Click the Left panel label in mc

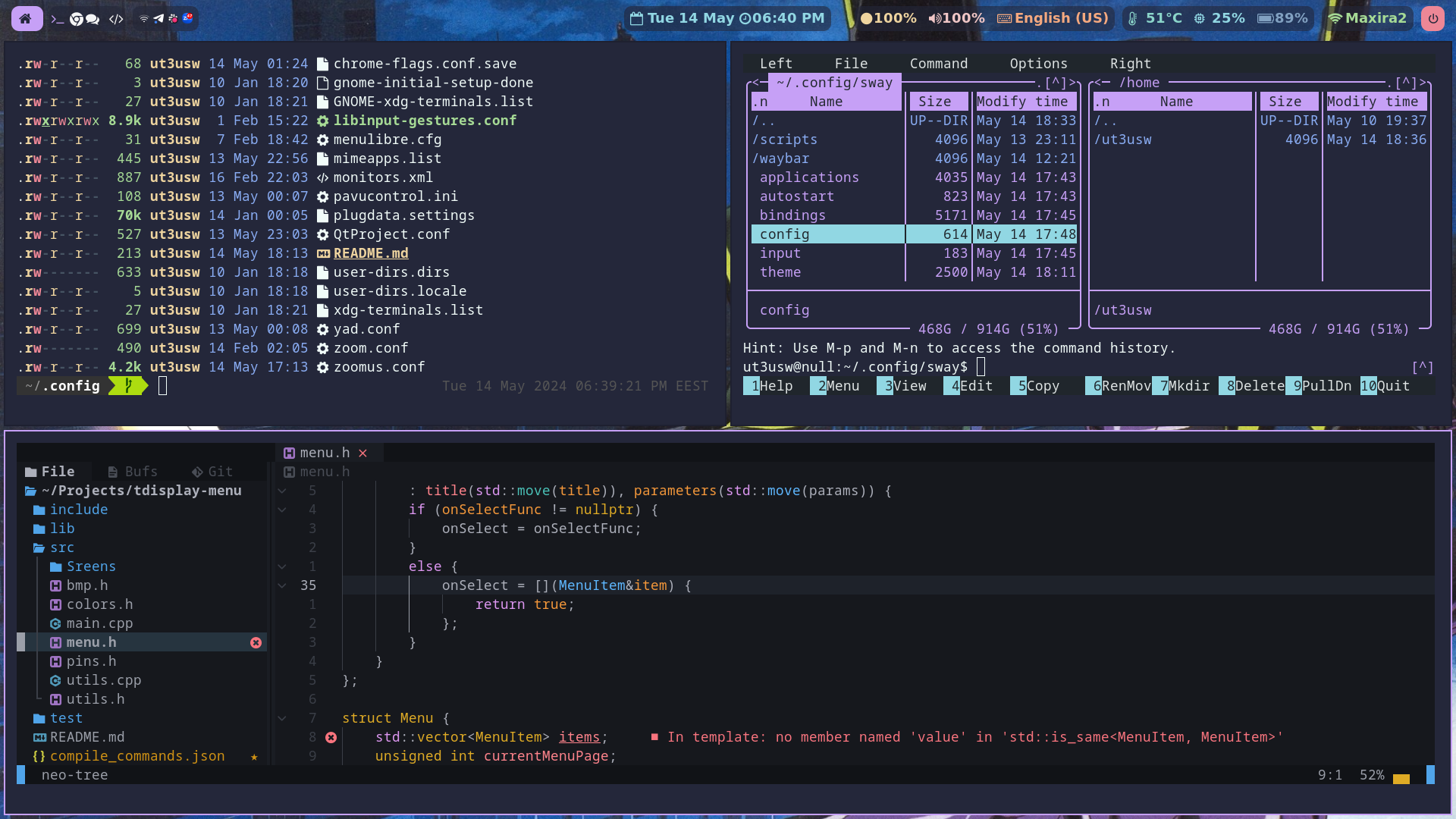point(775,63)
